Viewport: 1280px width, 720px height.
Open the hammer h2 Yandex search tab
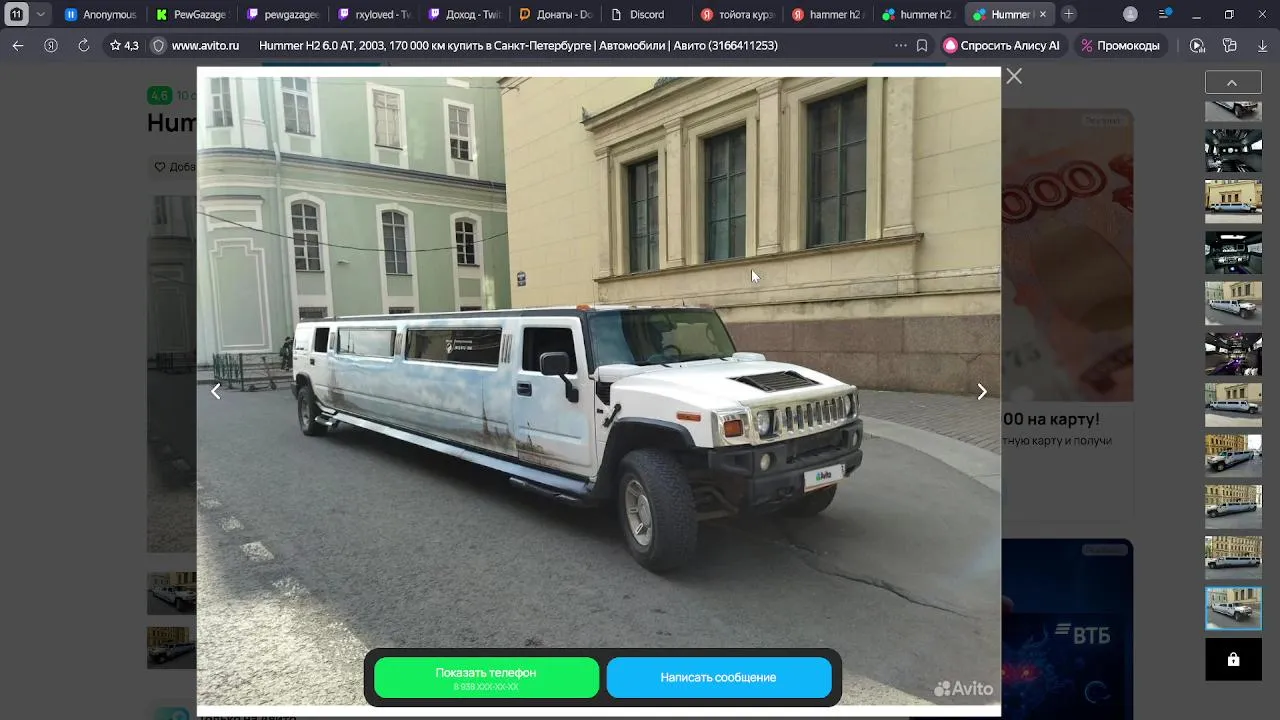point(828,15)
